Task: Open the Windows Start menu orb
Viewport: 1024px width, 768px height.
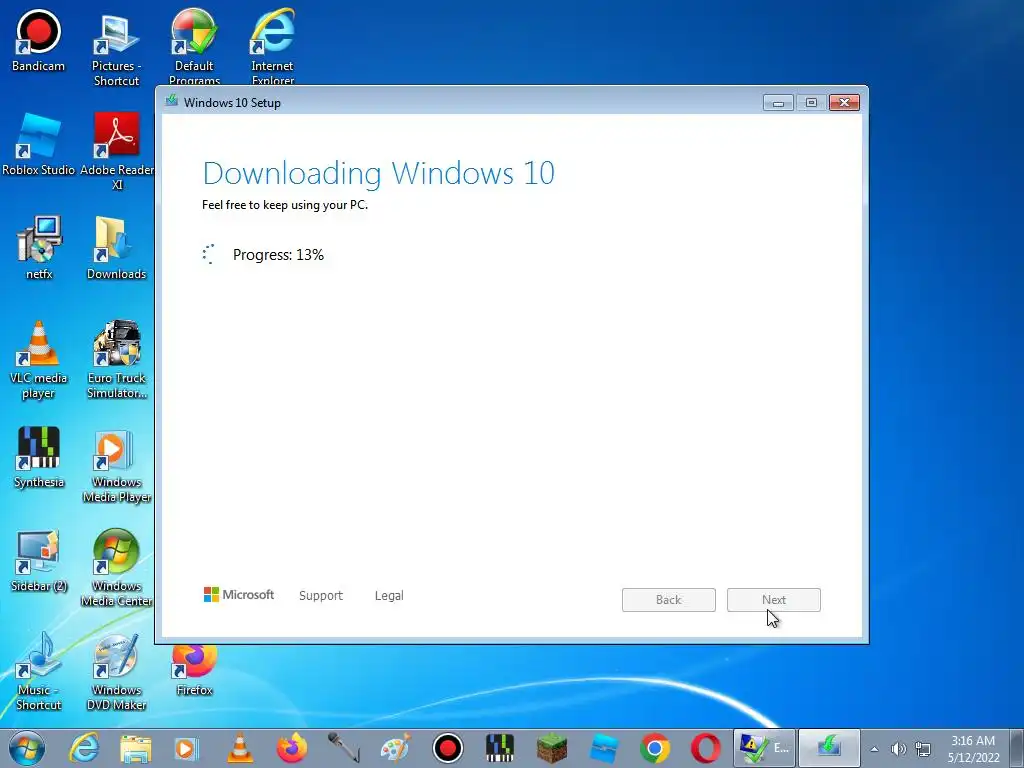Action: click(27, 748)
